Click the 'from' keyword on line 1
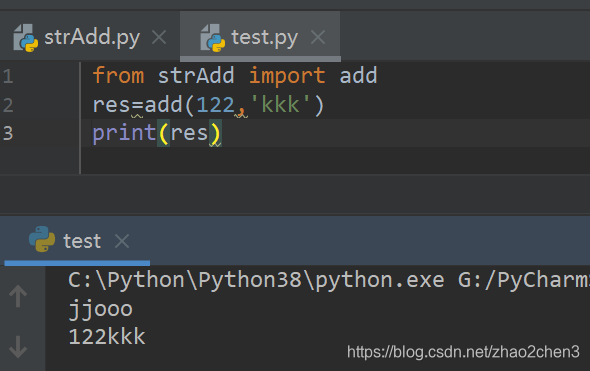The width and height of the screenshot is (590, 371). [118, 75]
